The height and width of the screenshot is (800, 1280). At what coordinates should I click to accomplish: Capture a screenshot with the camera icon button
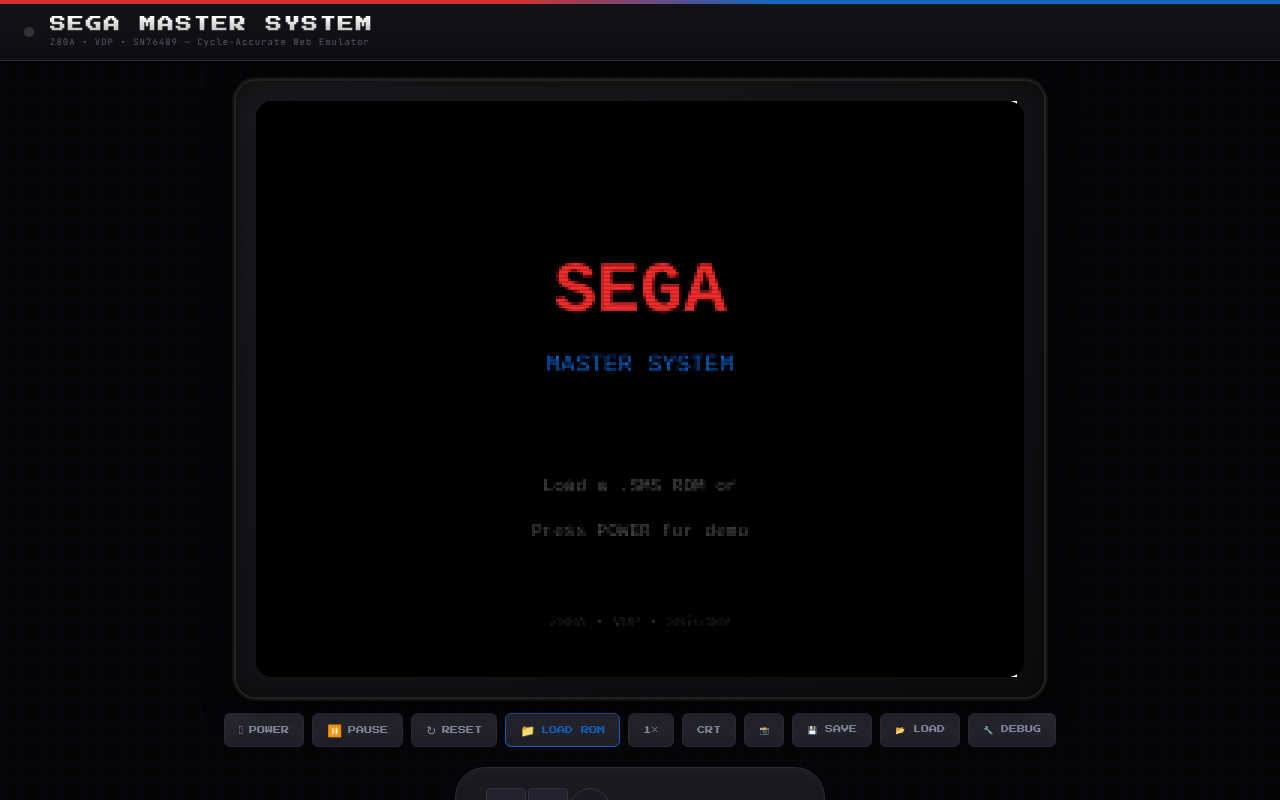(x=764, y=730)
